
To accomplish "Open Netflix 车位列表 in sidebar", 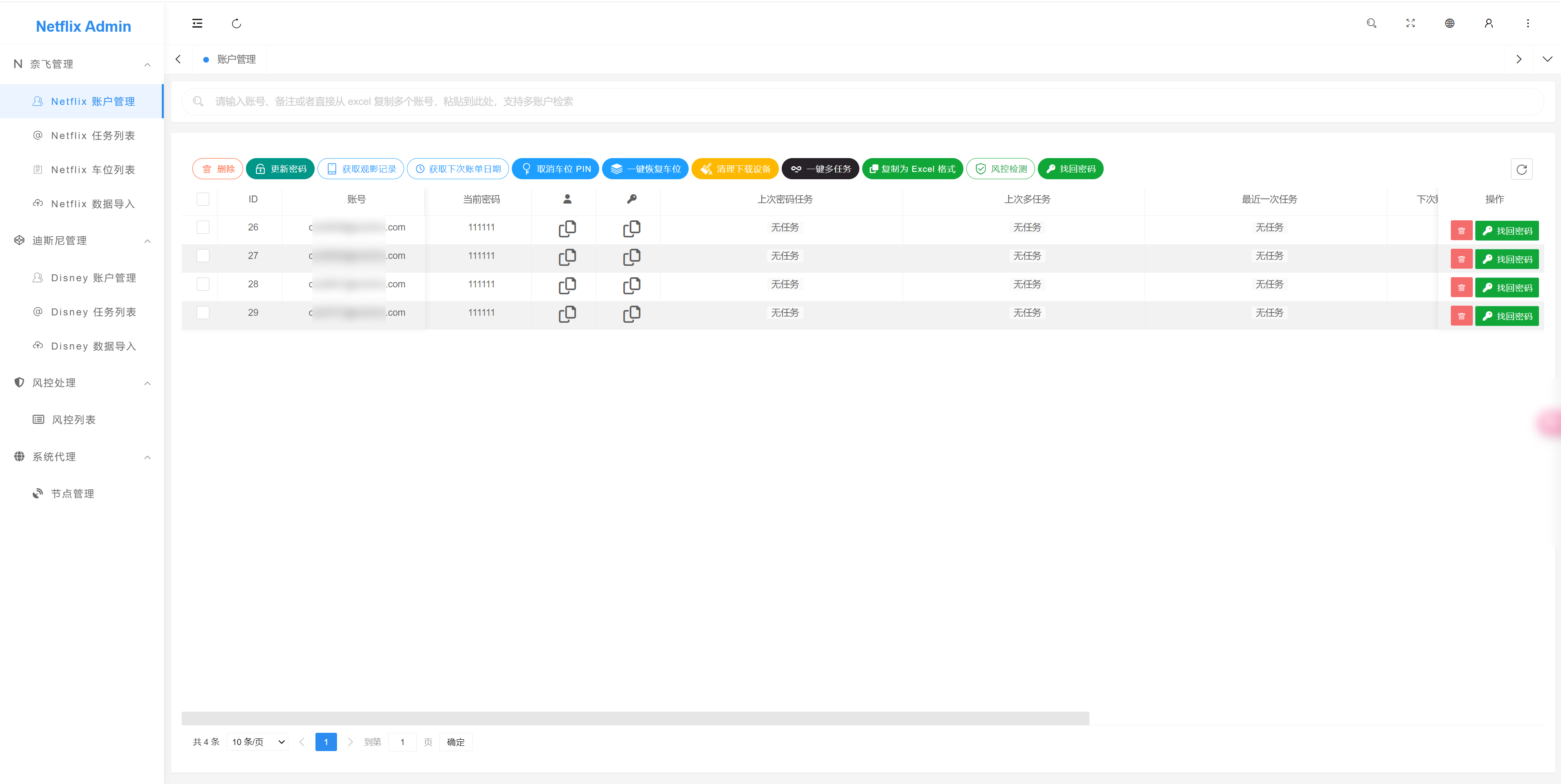I will (81, 169).
